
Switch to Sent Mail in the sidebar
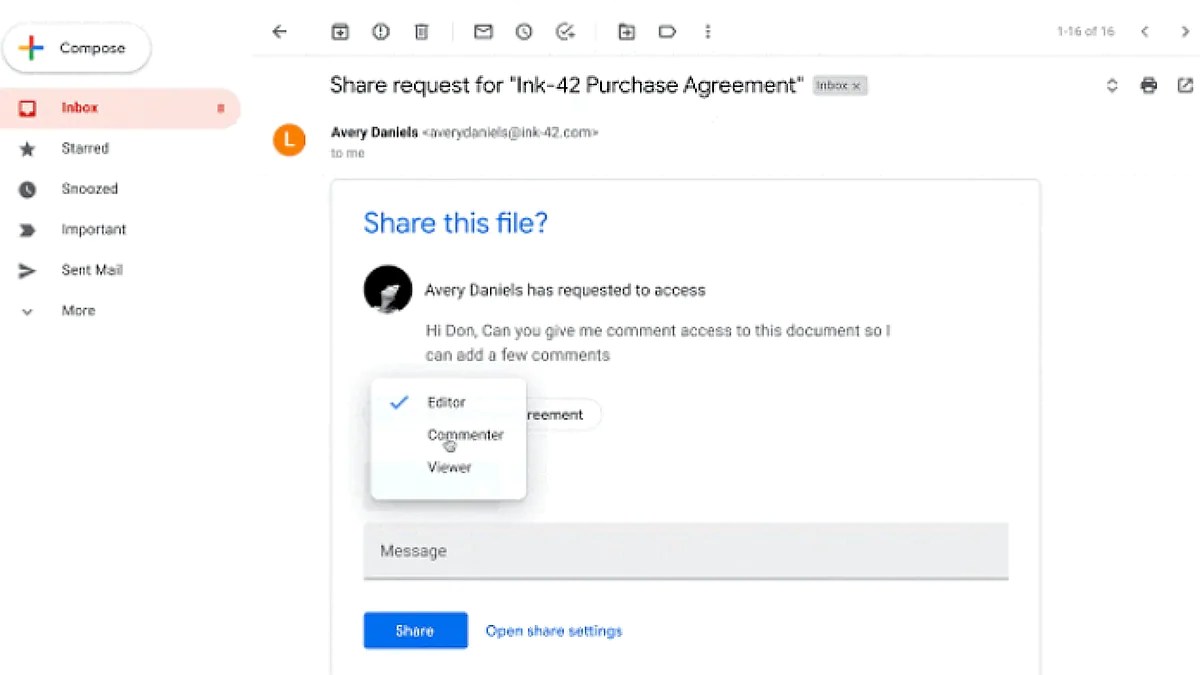click(91, 269)
